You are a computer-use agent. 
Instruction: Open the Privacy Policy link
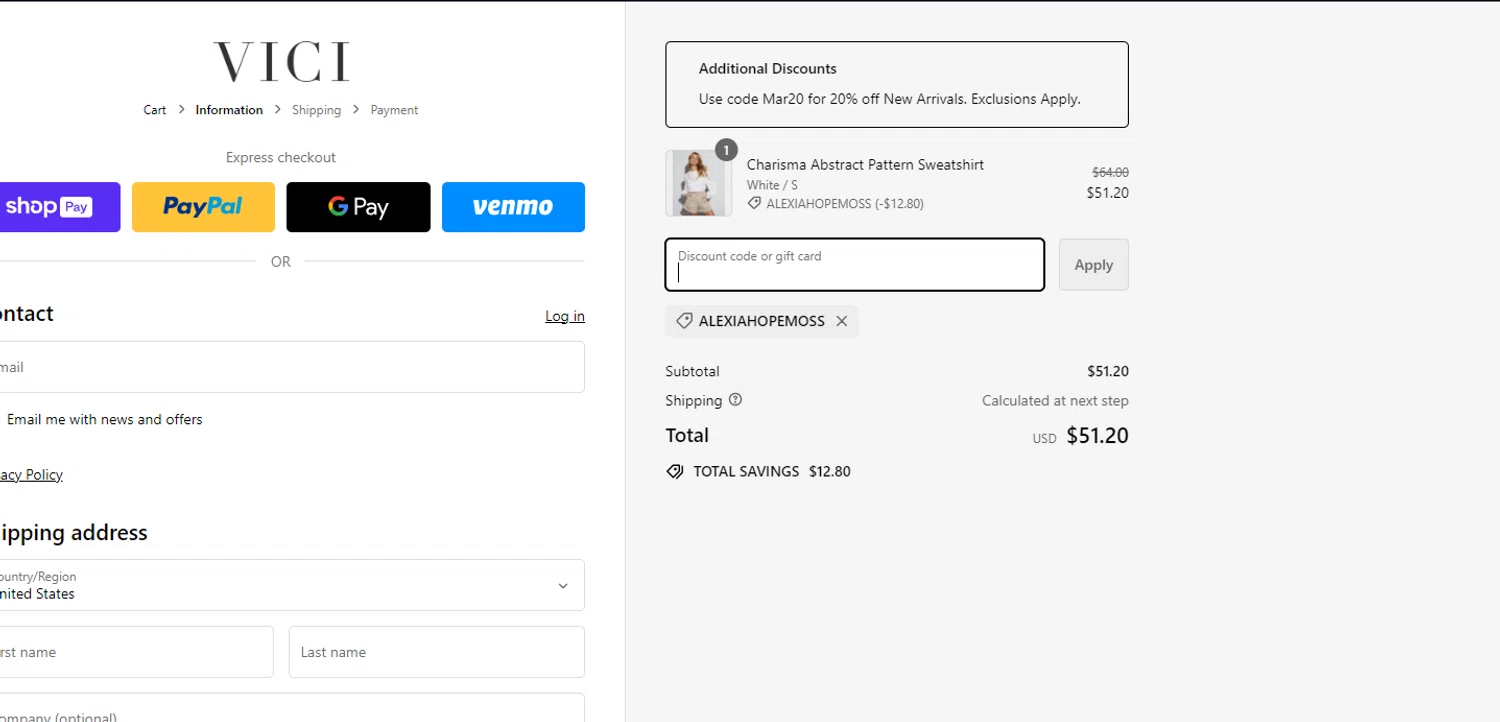(x=31, y=475)
